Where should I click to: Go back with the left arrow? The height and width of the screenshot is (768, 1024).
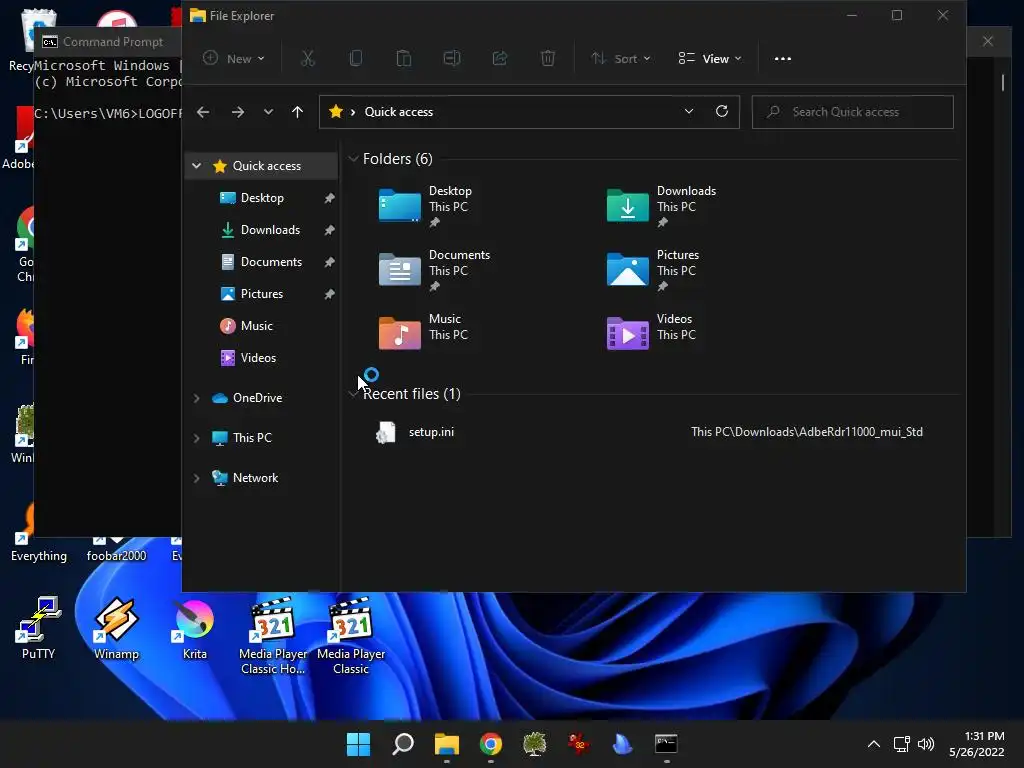(x=203, y=112)
